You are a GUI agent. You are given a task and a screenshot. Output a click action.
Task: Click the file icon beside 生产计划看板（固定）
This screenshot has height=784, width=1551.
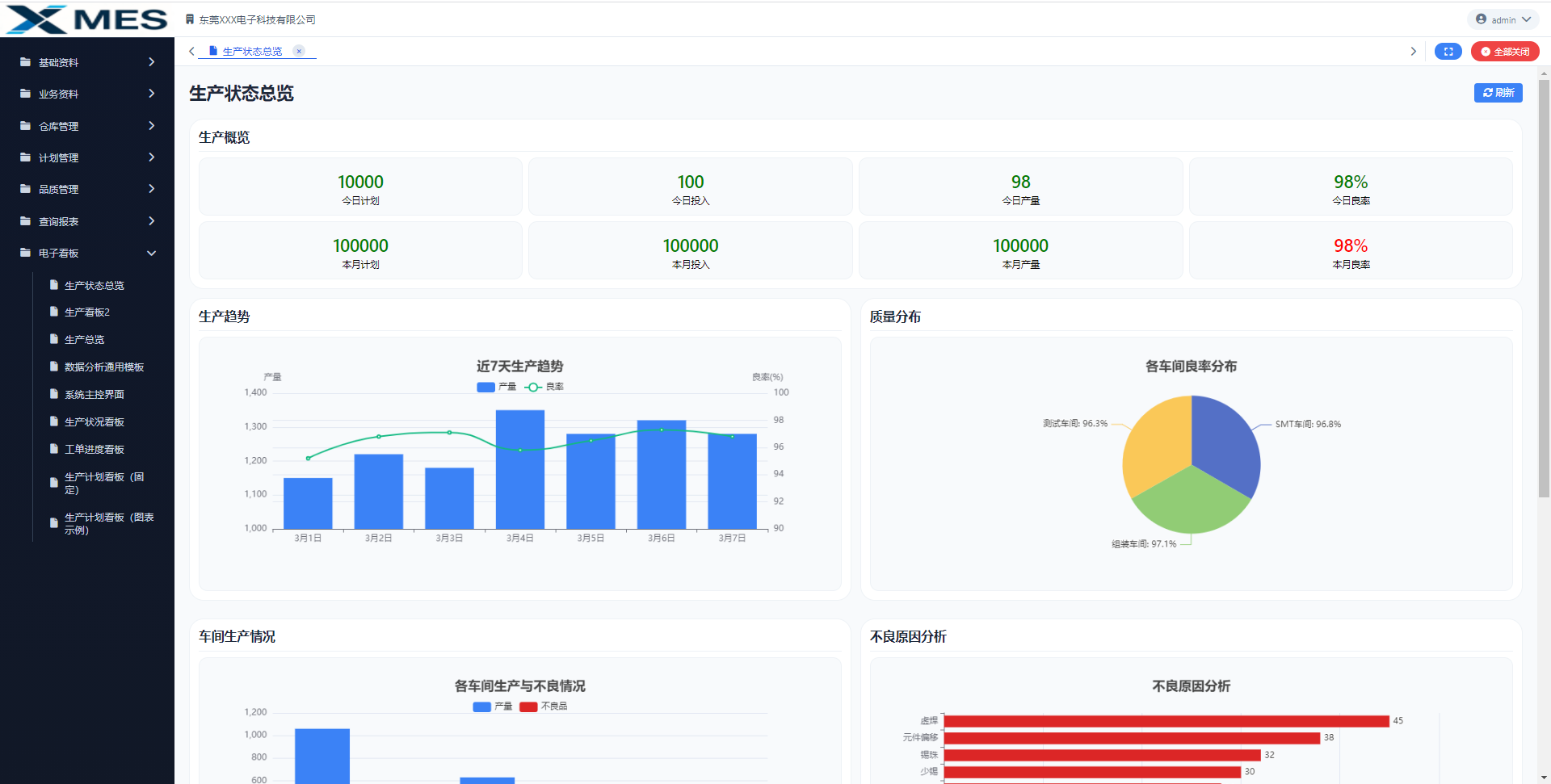tap(54, 483)
